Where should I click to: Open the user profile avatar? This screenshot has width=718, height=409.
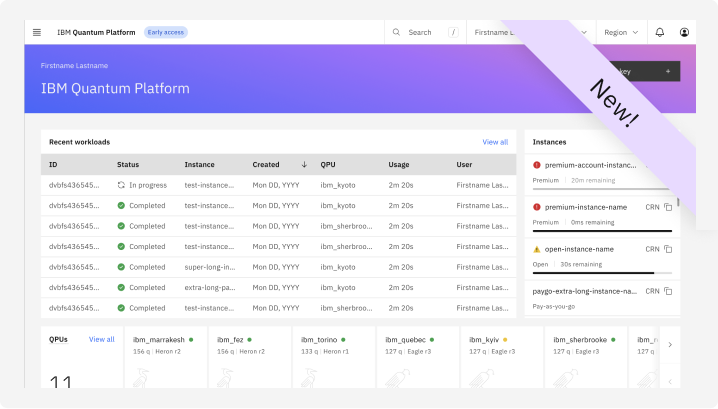[684, 32]
